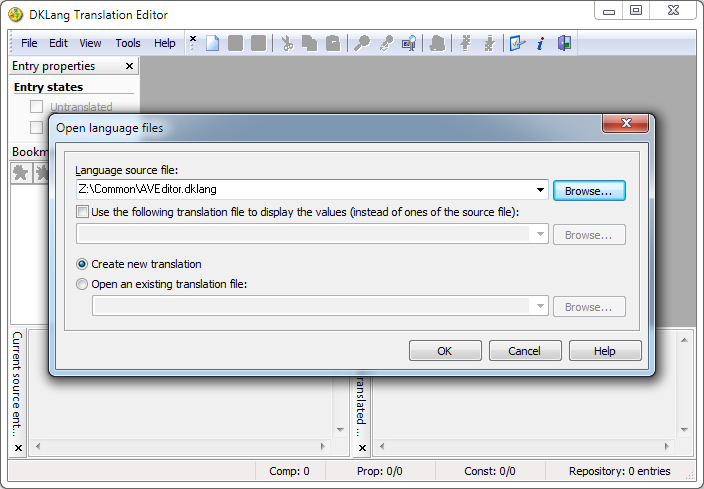Select Create new translation radio button
This screenshot has width=704, height=489.
(x=83, y=264)
